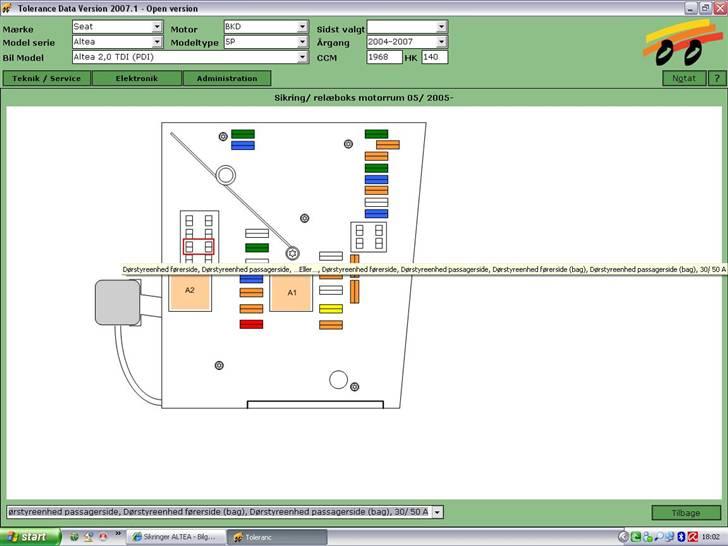This screenshot has width=728, height=546.
Task: Select the yellow fuse in the diagram
Action: pyautogui.click(x=331, y=309)
